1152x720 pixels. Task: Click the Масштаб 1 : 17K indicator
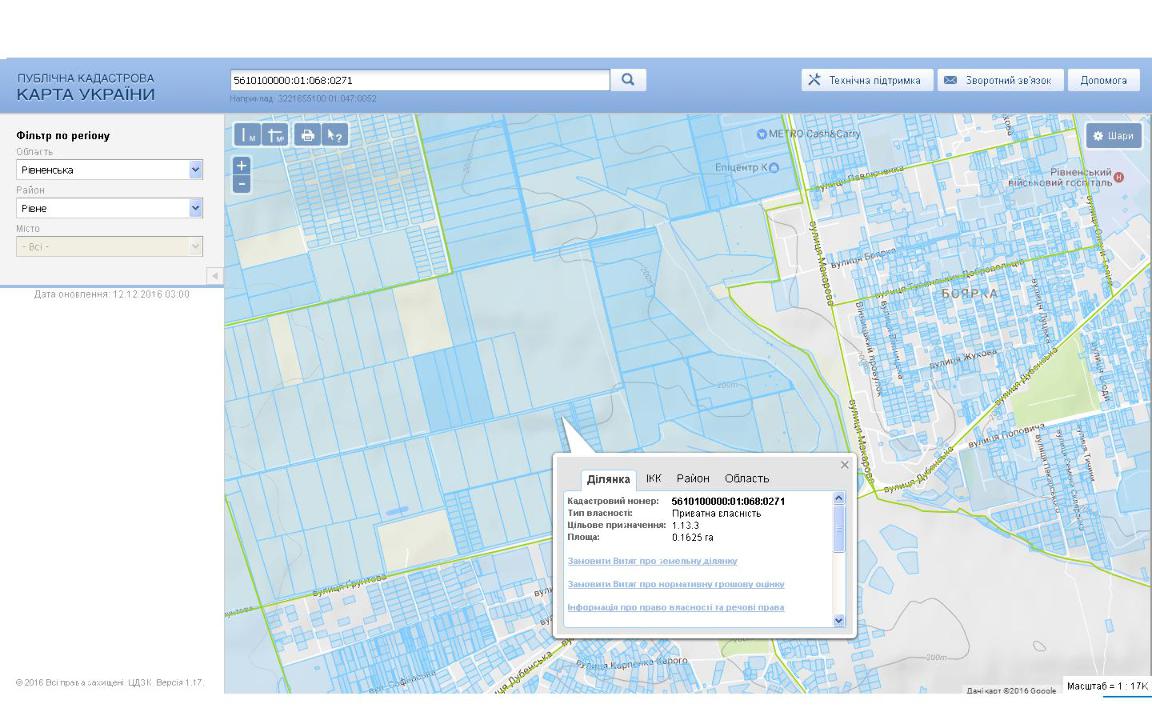click(1107, 686)
